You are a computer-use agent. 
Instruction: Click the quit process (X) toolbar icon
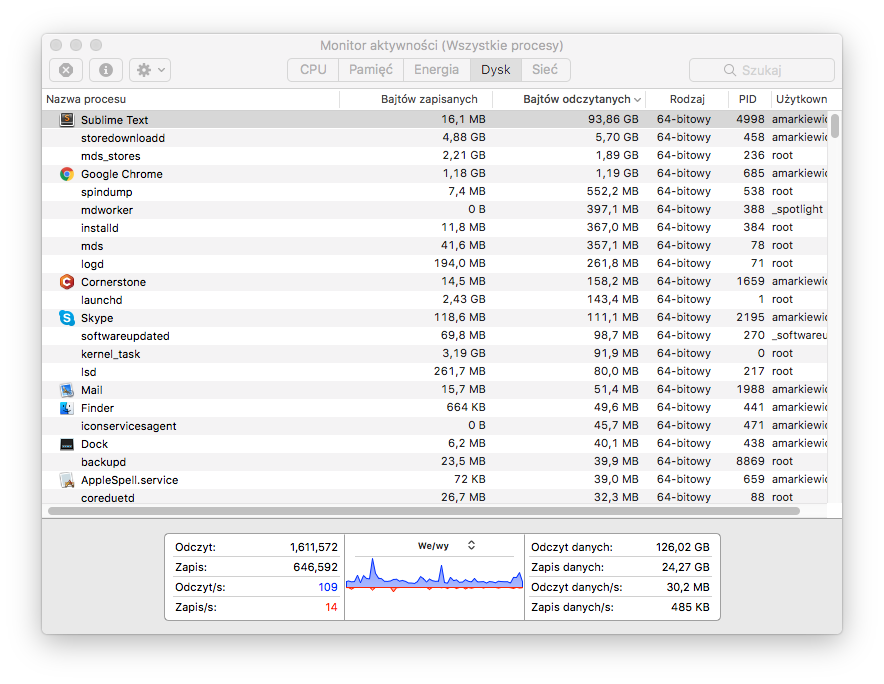[x=66, y=70]
